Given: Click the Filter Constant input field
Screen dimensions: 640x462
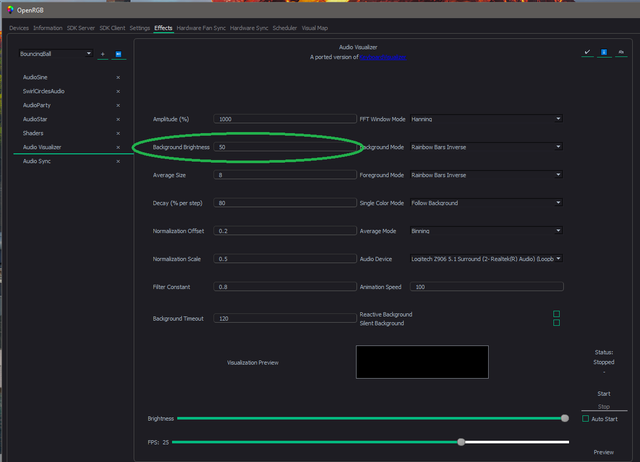Looking at the screenshot, I should point(285,287).
